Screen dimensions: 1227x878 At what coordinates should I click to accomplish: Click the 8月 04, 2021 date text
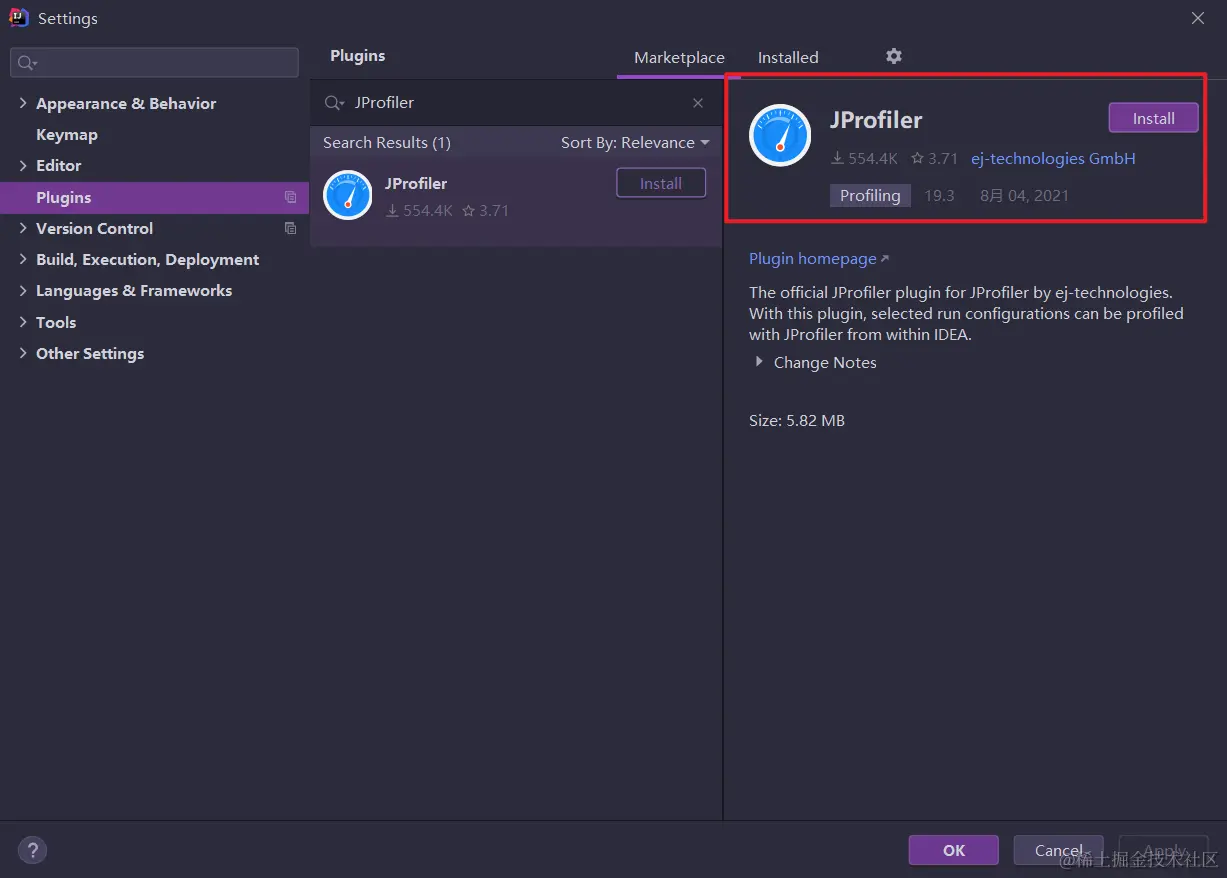coord(1024,195)
